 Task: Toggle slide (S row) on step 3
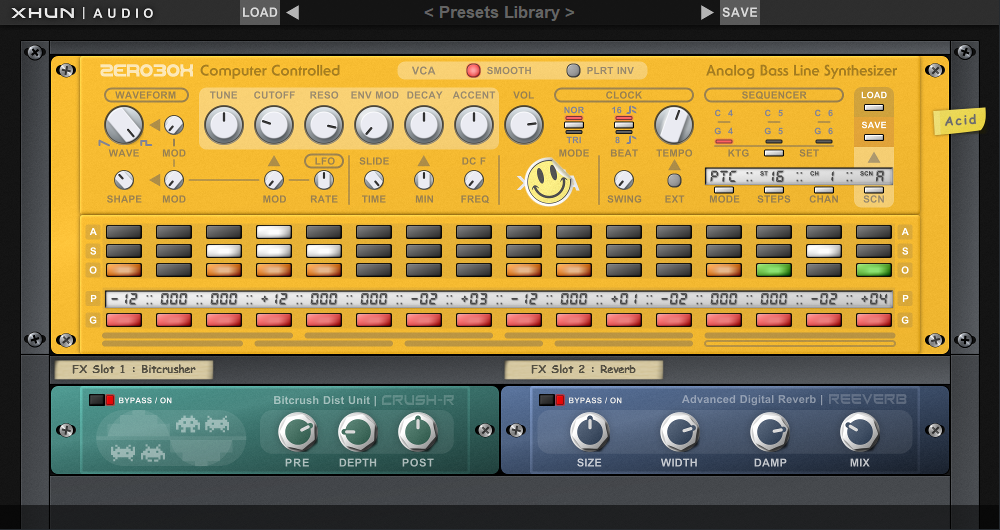[224, 251]
